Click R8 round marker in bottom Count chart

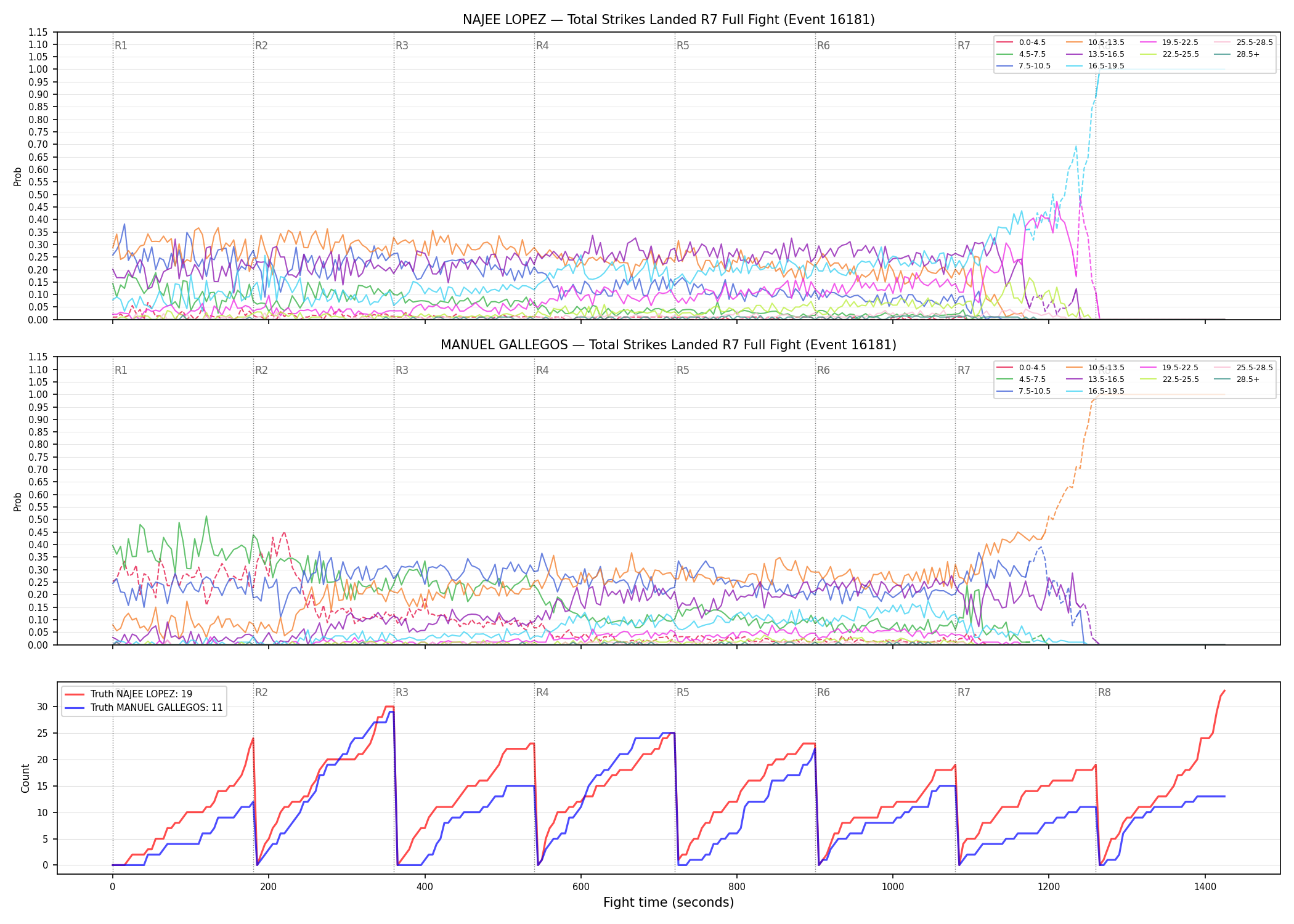pos(1104,692)
